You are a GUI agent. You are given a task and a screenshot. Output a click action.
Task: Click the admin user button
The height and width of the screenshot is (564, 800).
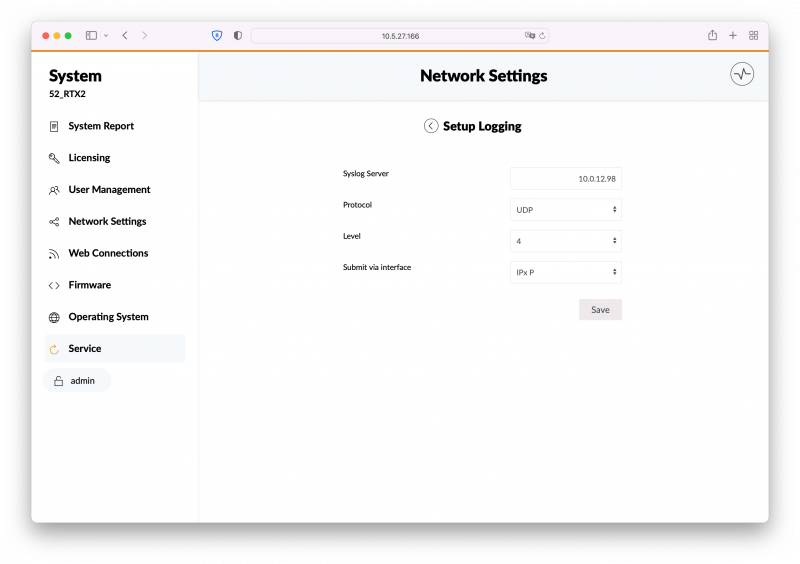77,381
